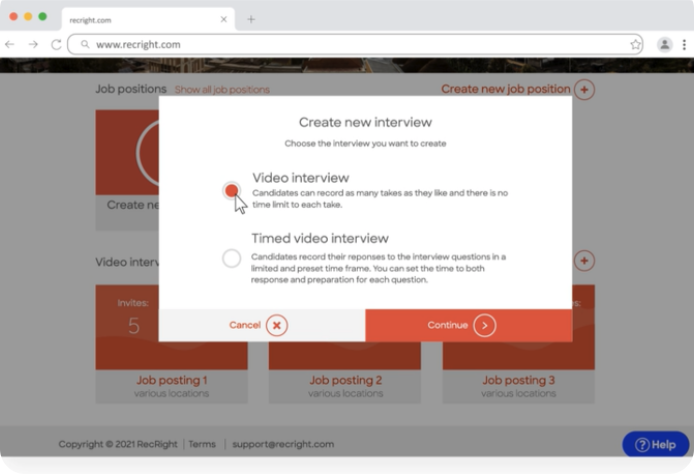Show all job positions link
Screen dimensions: 695x475
(222, 90)
